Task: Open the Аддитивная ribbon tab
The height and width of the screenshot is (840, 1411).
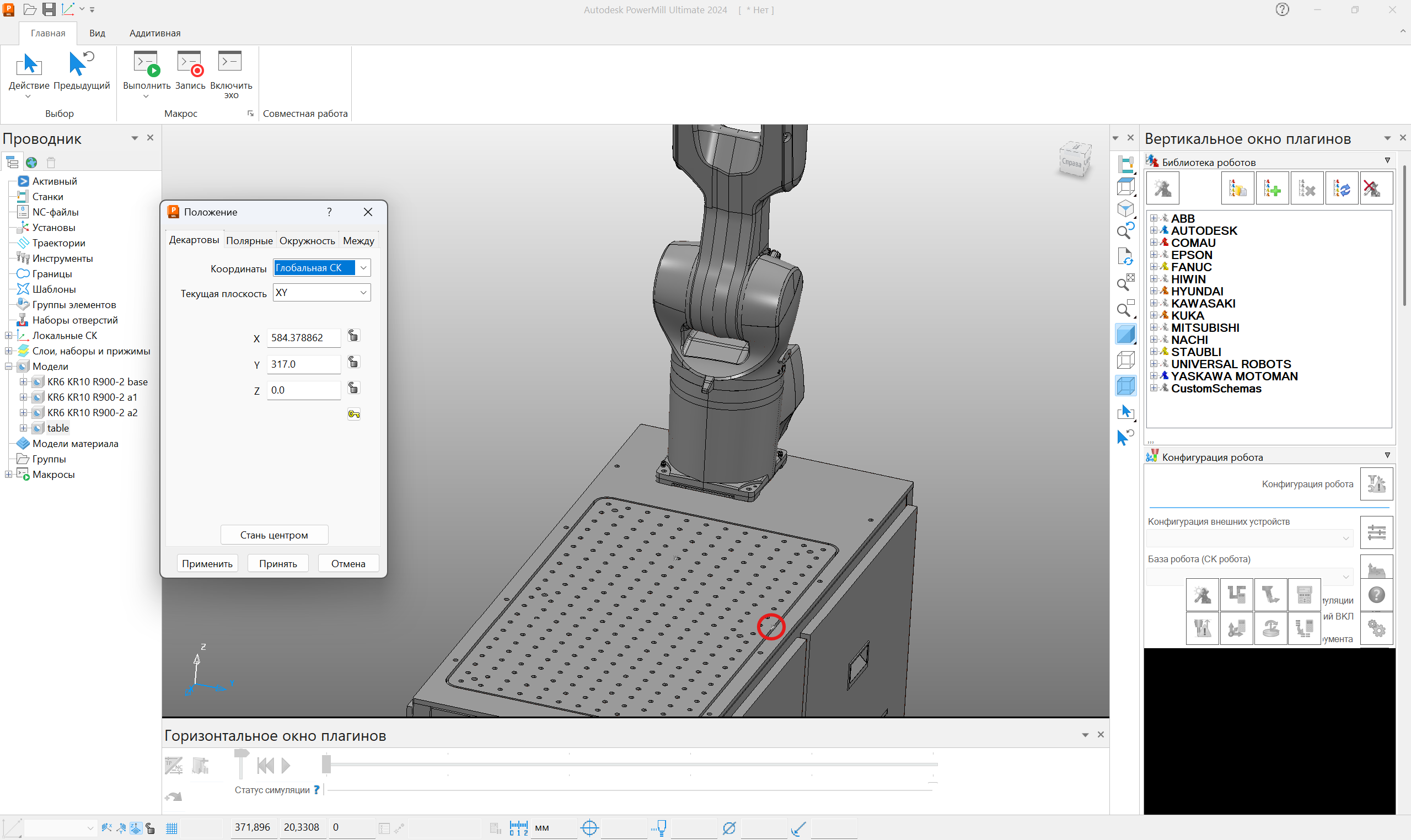Action: [154, 34]
